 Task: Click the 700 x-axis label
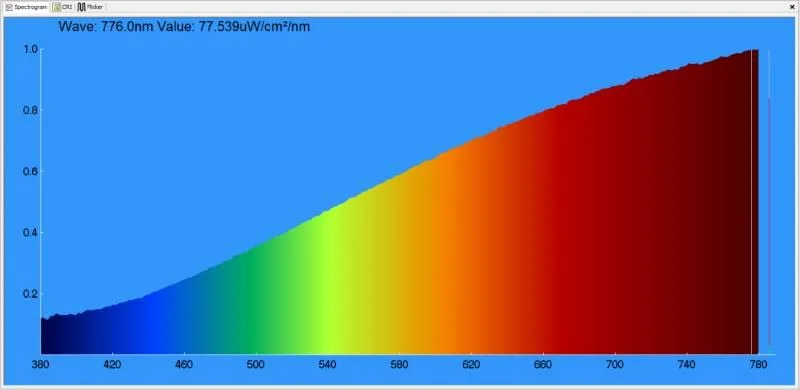pos(615,364)
